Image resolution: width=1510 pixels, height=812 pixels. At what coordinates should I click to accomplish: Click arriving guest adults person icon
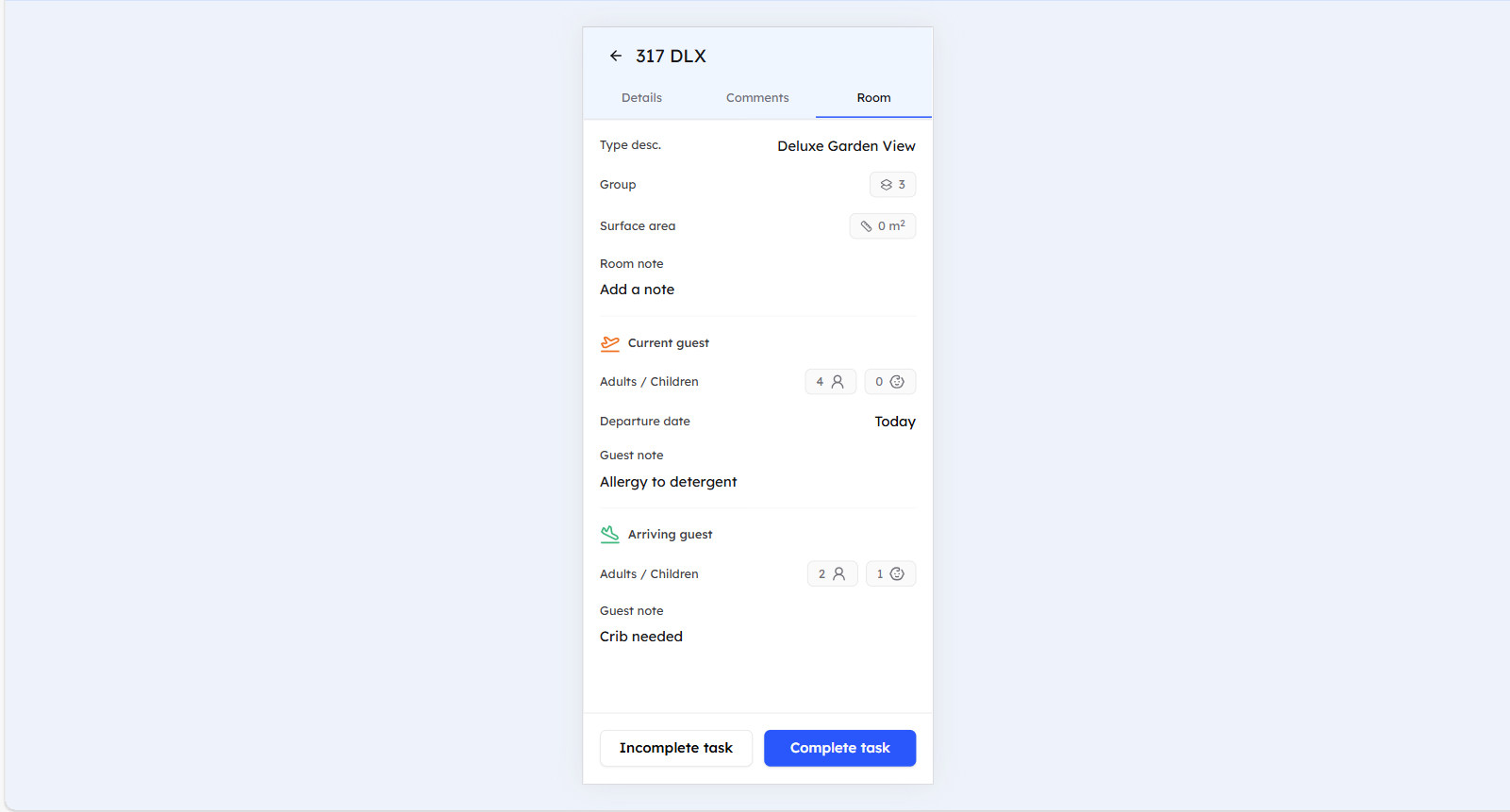838,574
